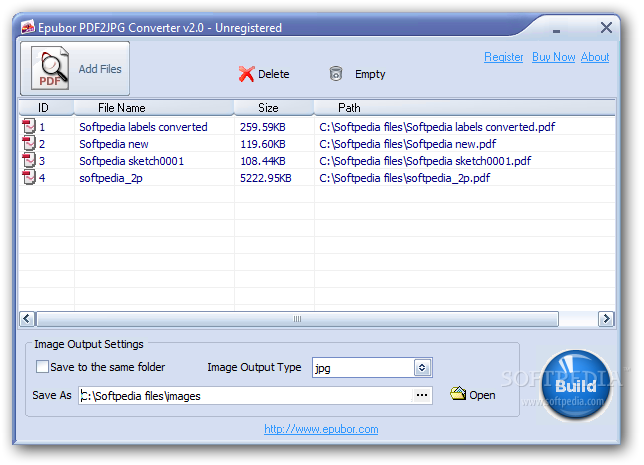Click path ending 'softpedia_2p.pdf'
This screenshot has height=465, width=644.
click(405, 178)
